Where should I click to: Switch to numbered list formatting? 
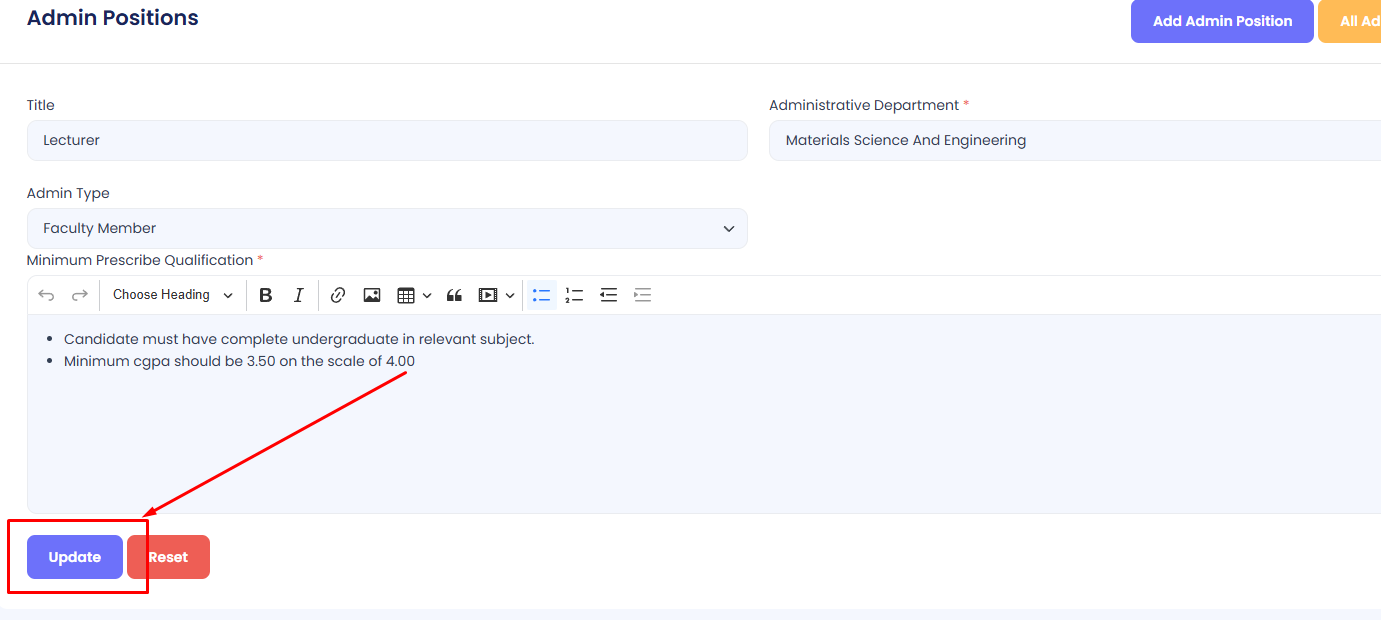pyautogui.click(x=574, y=295)
